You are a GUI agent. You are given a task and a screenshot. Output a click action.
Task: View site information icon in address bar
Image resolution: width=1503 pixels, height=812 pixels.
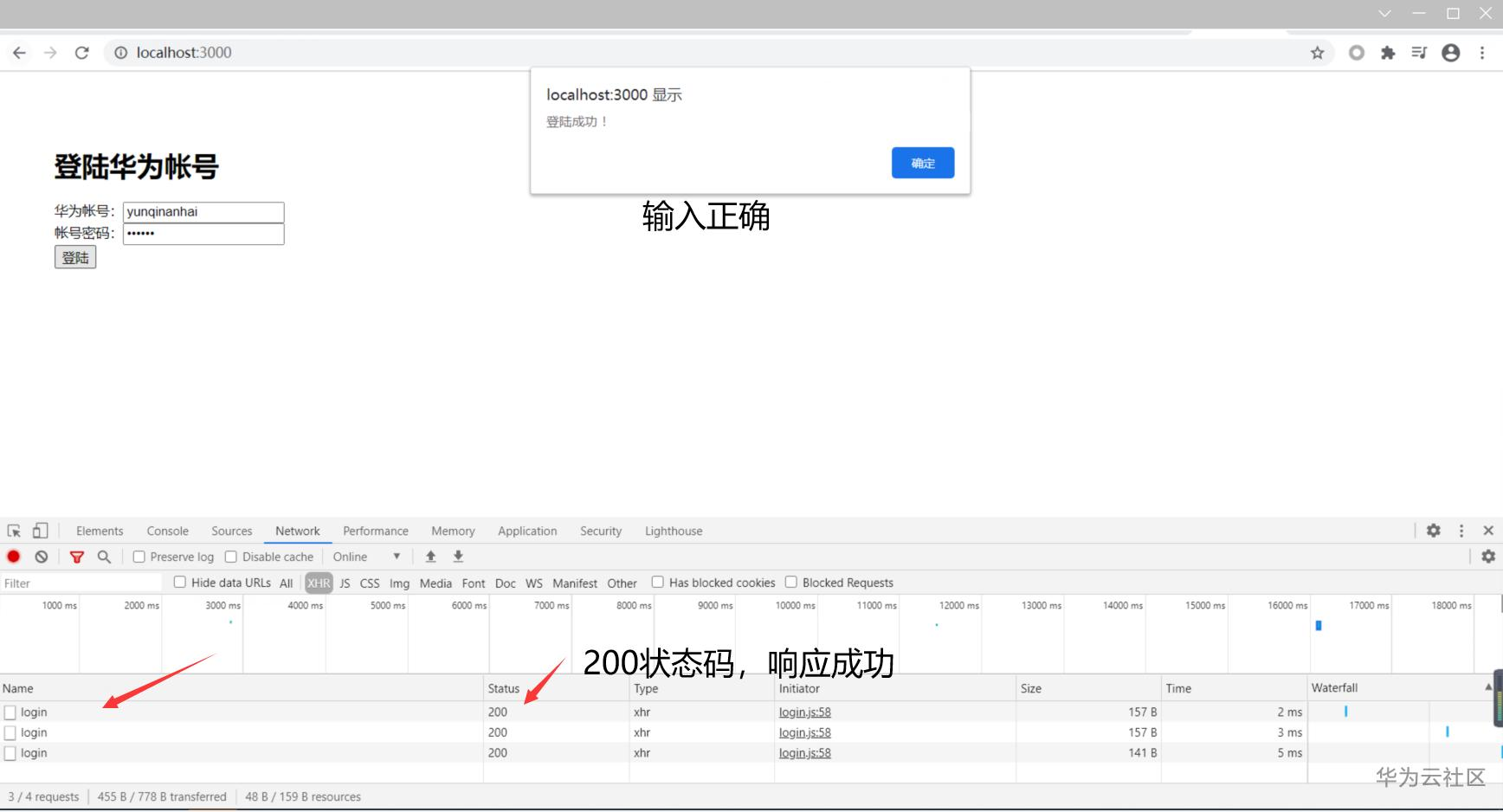(121, 53)
